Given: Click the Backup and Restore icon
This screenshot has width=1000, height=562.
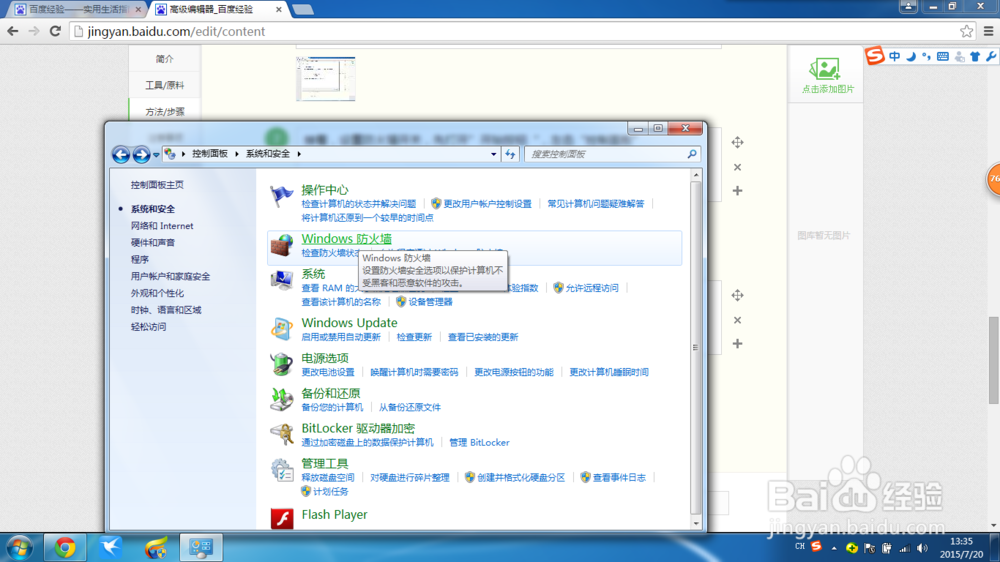Looking at the screenshot, I should click(281, 399).
